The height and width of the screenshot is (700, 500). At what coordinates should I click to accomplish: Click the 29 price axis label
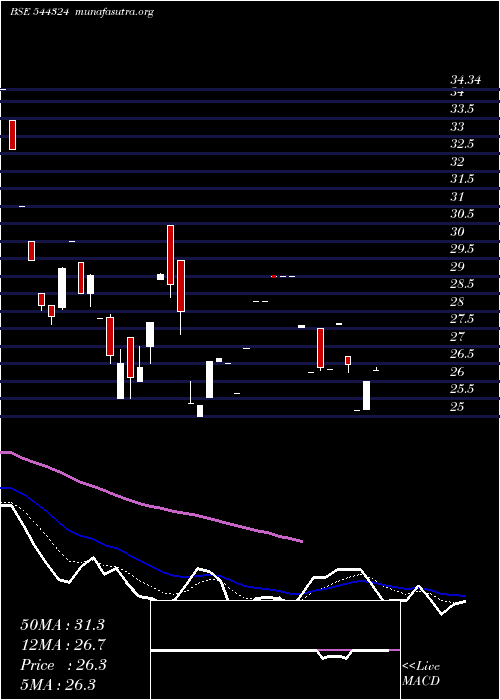click(x=457, y=267)
